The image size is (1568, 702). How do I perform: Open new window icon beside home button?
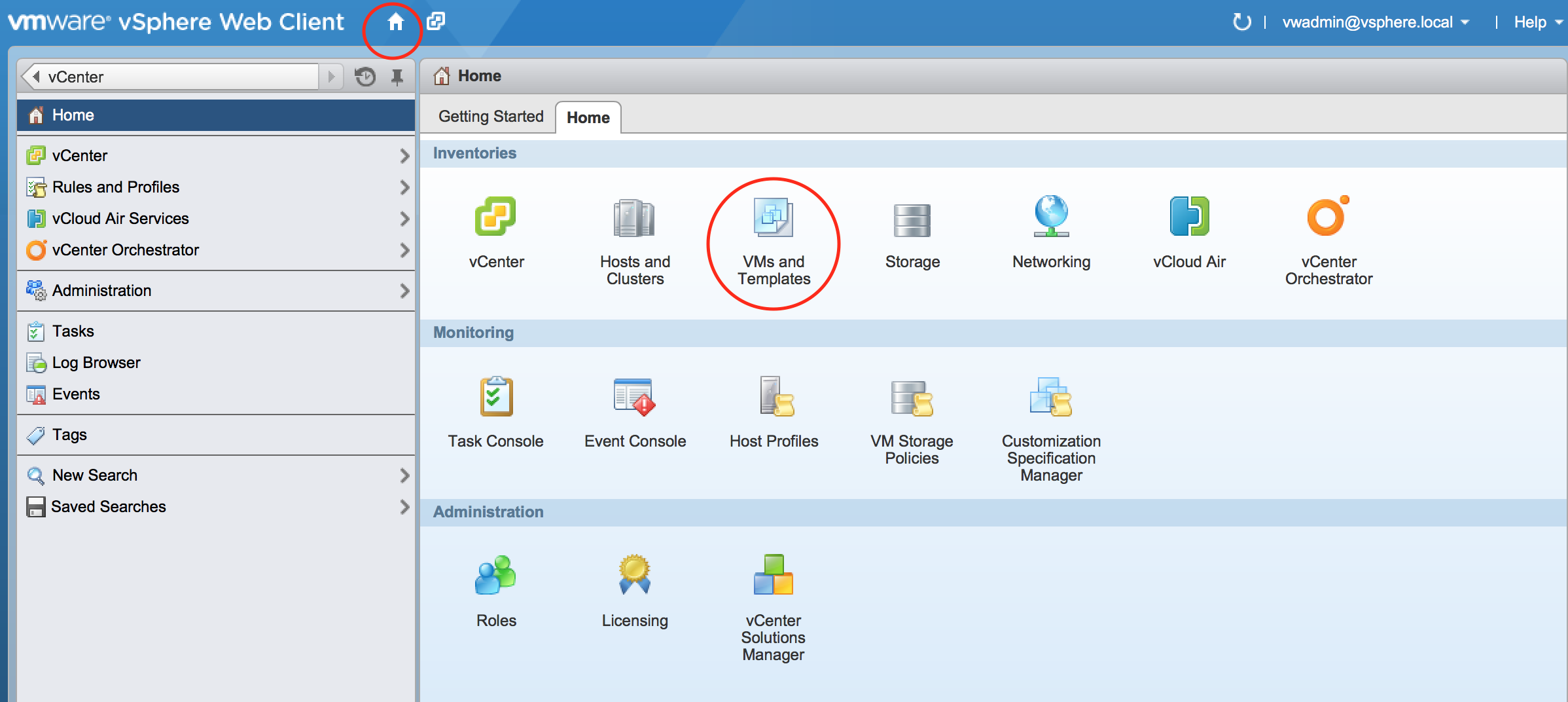coord(436,22)
